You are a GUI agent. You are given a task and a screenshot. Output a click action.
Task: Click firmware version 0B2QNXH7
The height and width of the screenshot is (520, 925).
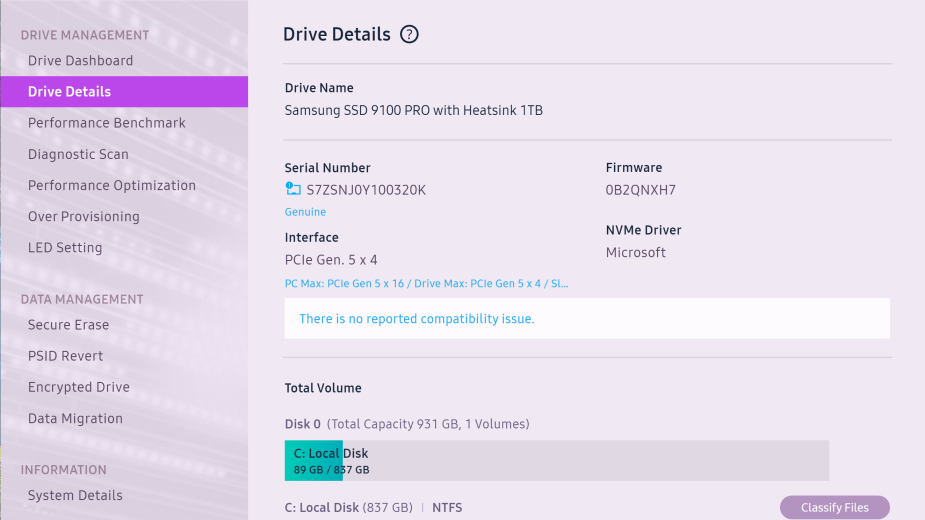point(641,190)
